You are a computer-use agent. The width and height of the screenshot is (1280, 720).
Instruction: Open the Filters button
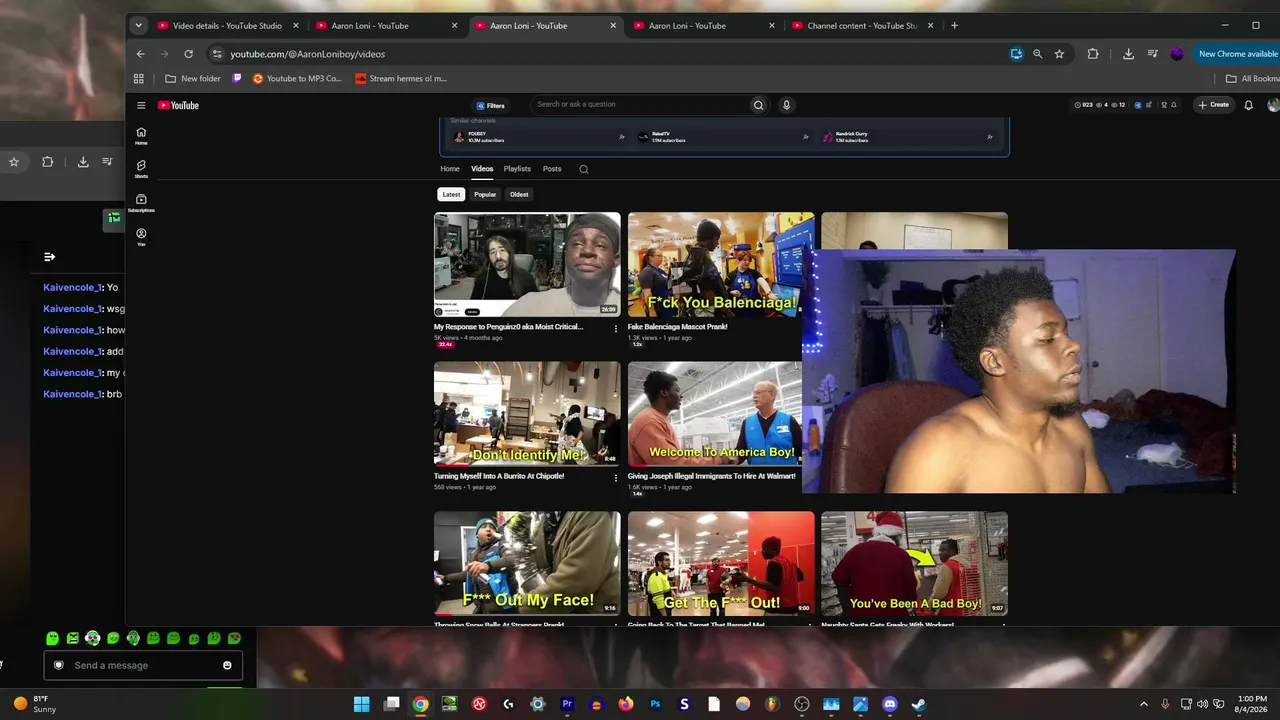[x=490, y=105]
